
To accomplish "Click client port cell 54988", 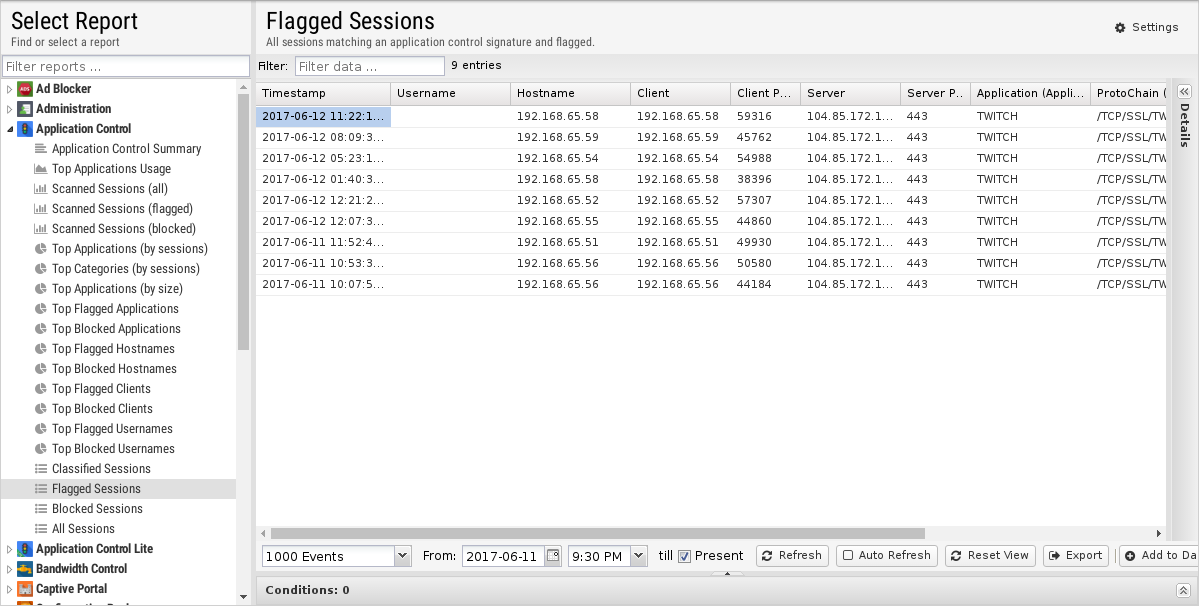I will pos(765,158).
